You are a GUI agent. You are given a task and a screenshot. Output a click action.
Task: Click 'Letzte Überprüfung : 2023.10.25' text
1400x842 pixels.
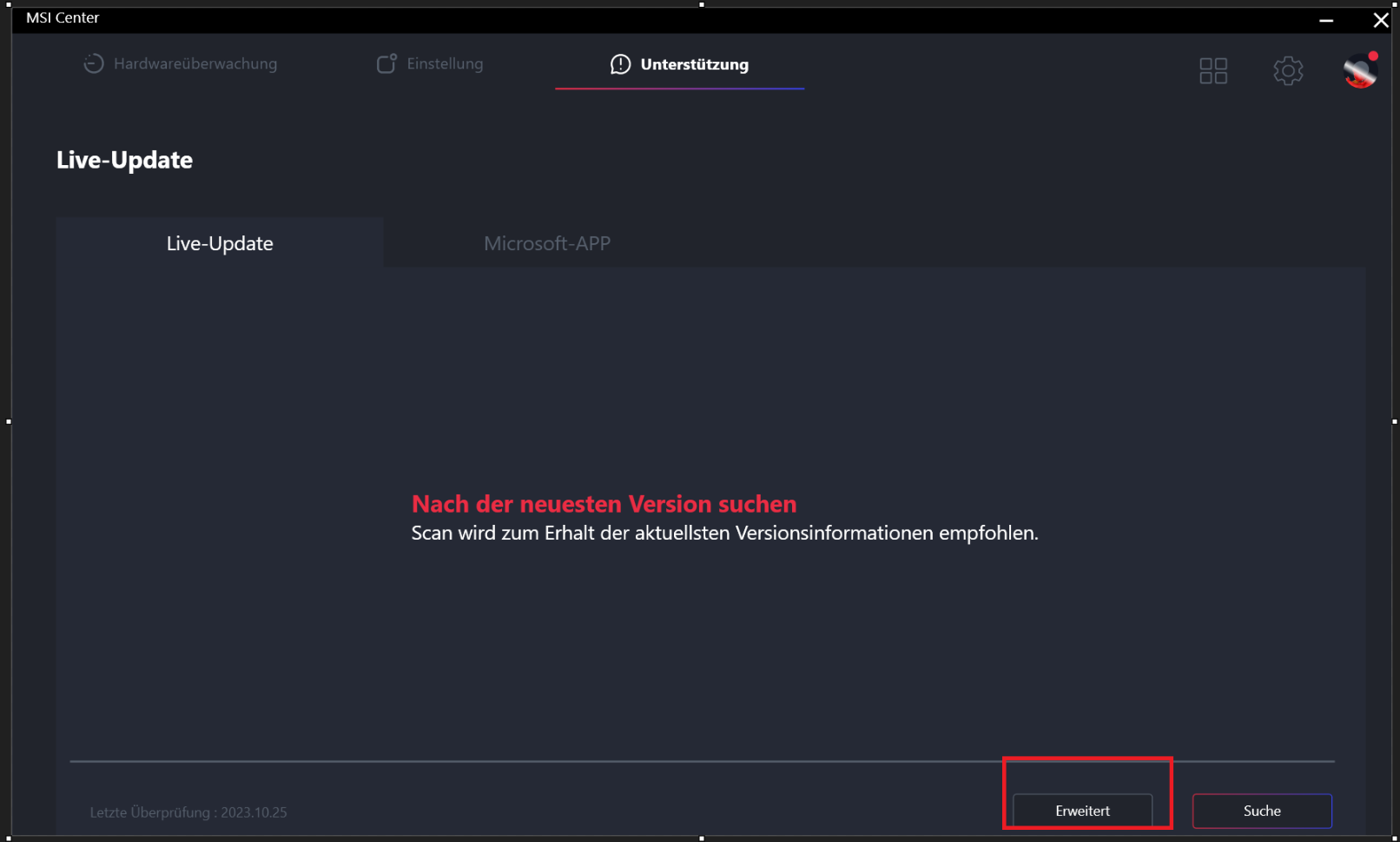[188, 812]
